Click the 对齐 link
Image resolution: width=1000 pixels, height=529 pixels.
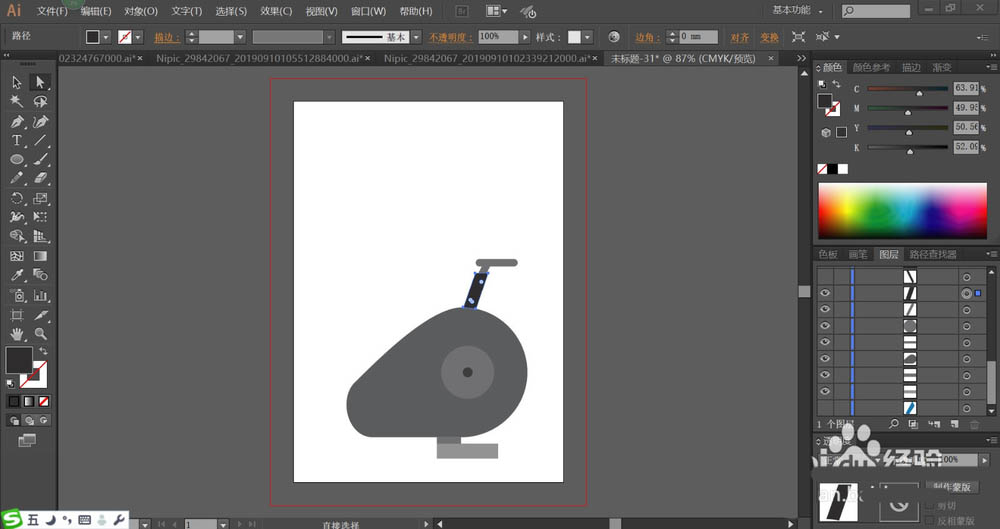740,38
